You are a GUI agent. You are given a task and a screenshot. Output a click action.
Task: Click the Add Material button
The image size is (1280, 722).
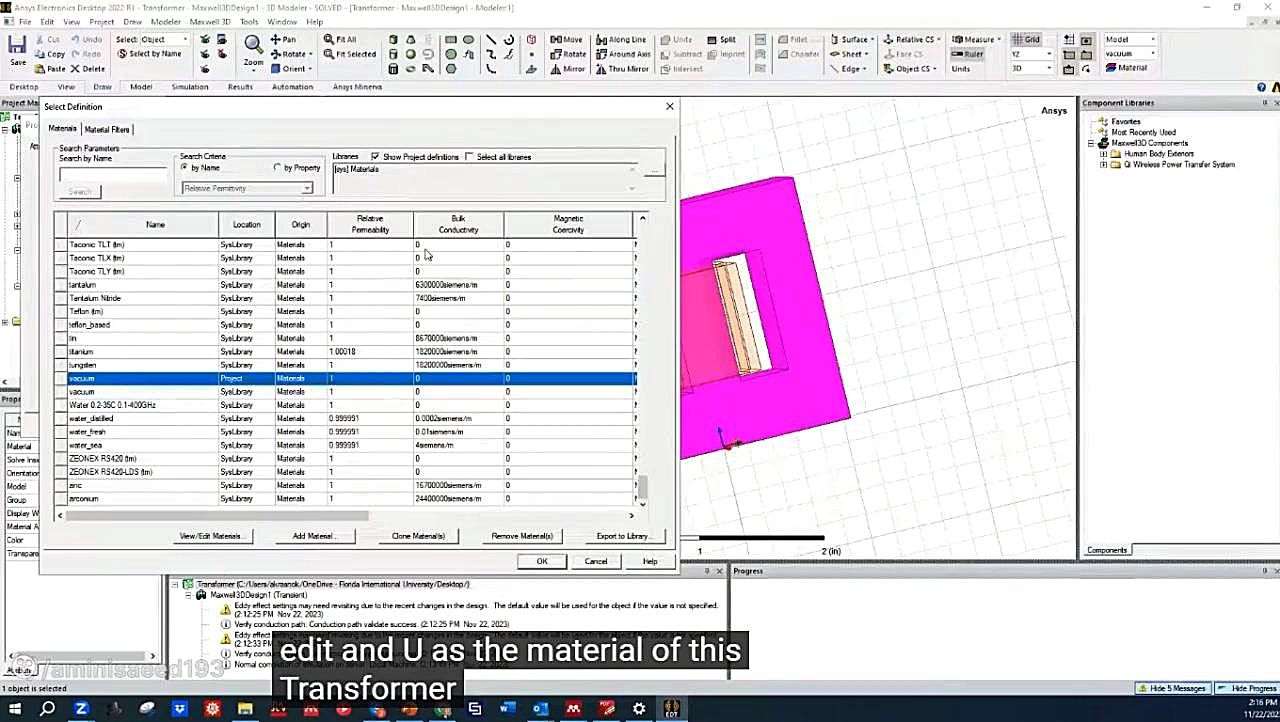pos(313,536)
